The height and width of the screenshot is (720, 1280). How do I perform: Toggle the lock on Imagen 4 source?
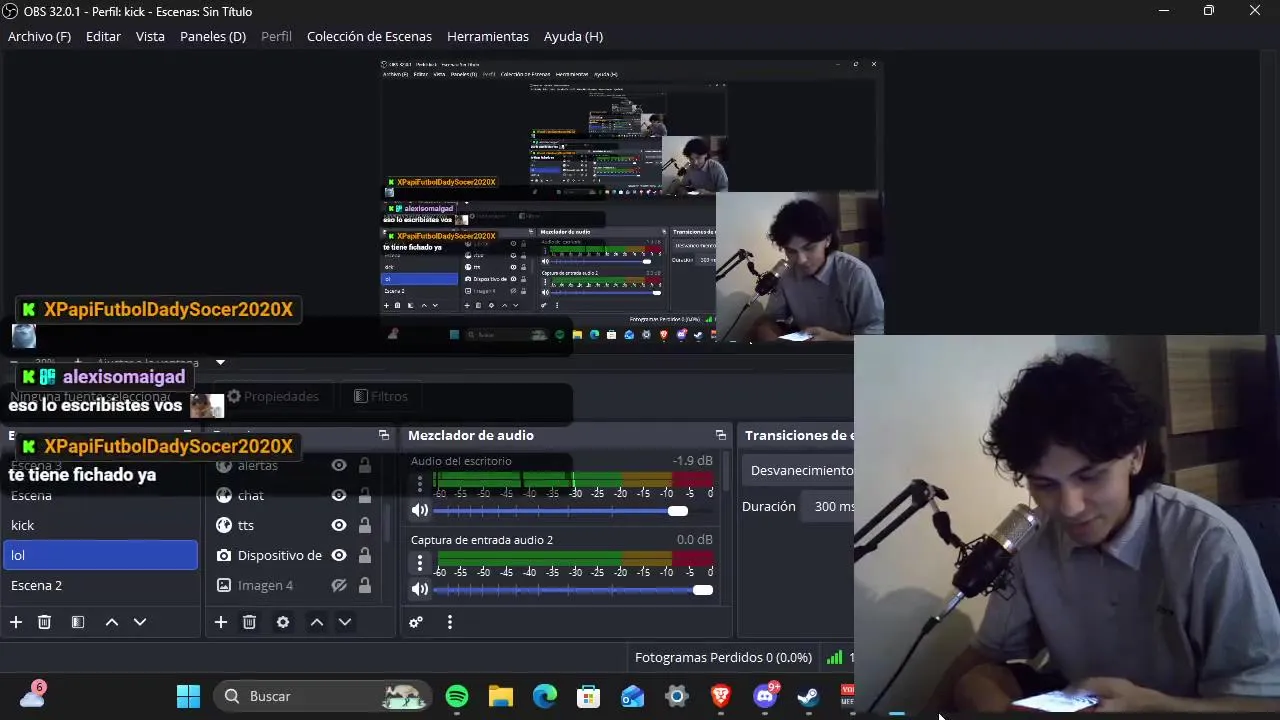(365, 585)
